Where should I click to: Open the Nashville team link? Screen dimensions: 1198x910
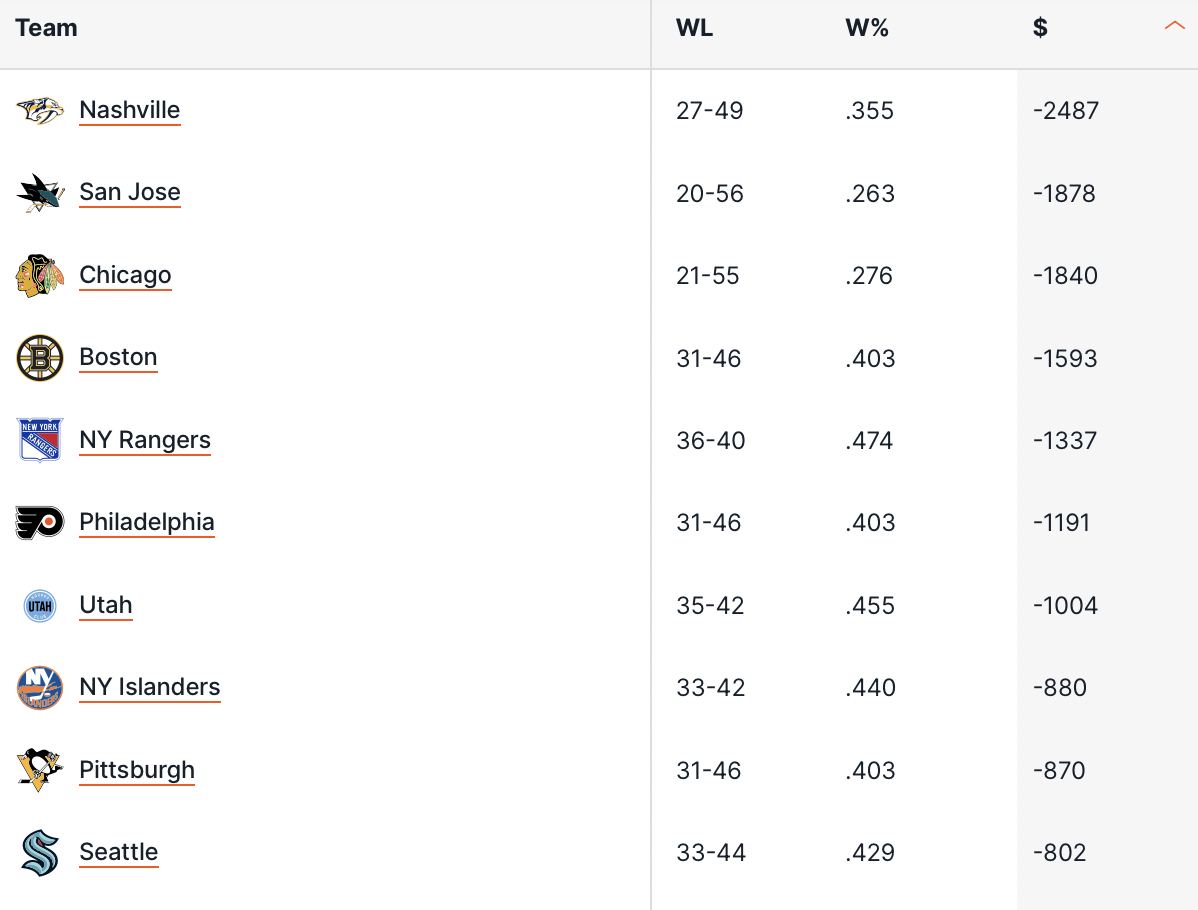130,110
